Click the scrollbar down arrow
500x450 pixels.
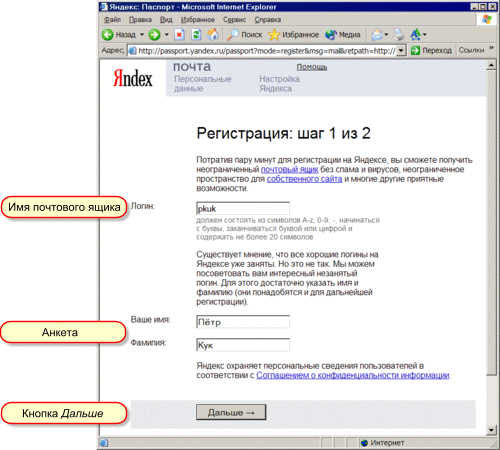(x=491, y=430)
